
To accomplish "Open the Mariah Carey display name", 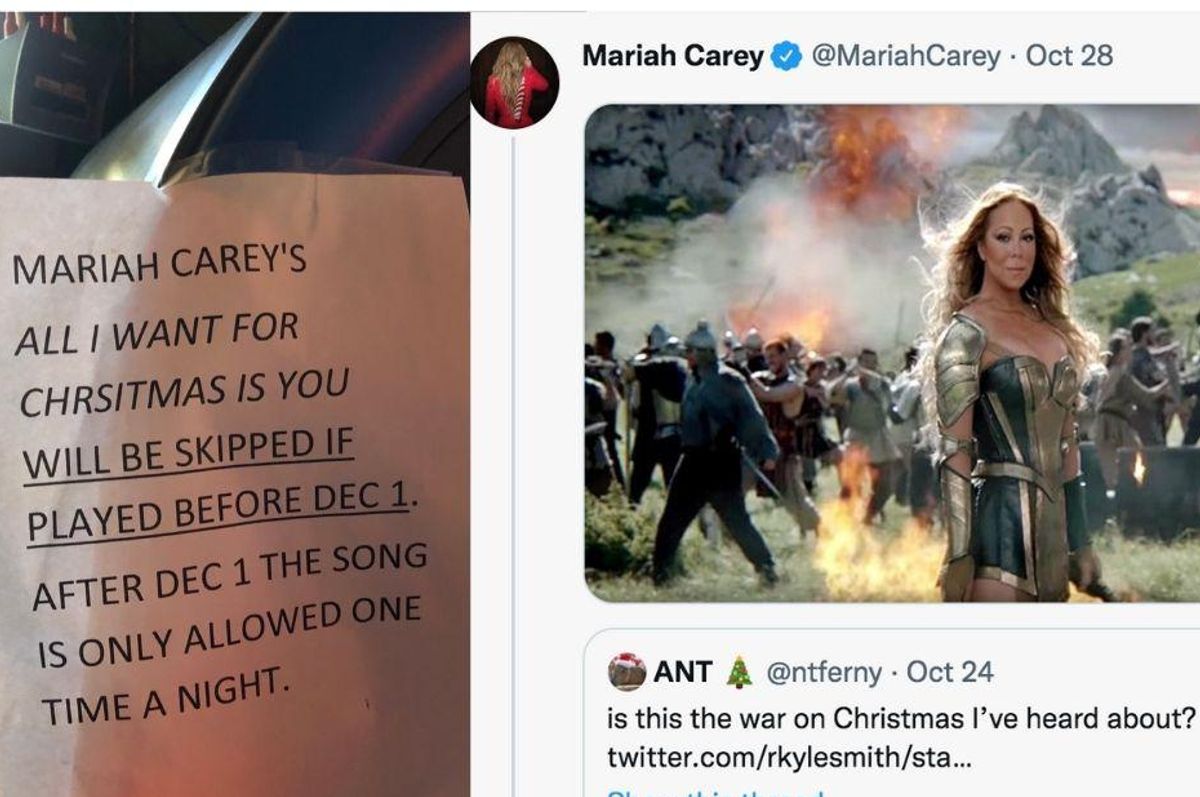I will click(672, 56).
